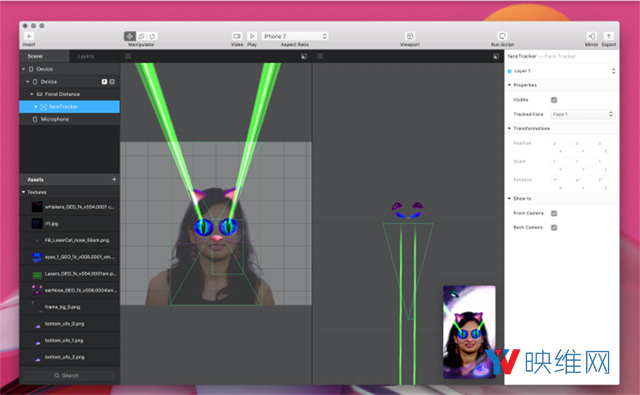Click the Insert plus button in toolbar
This screenshot has width=640, height=395.
29,36
